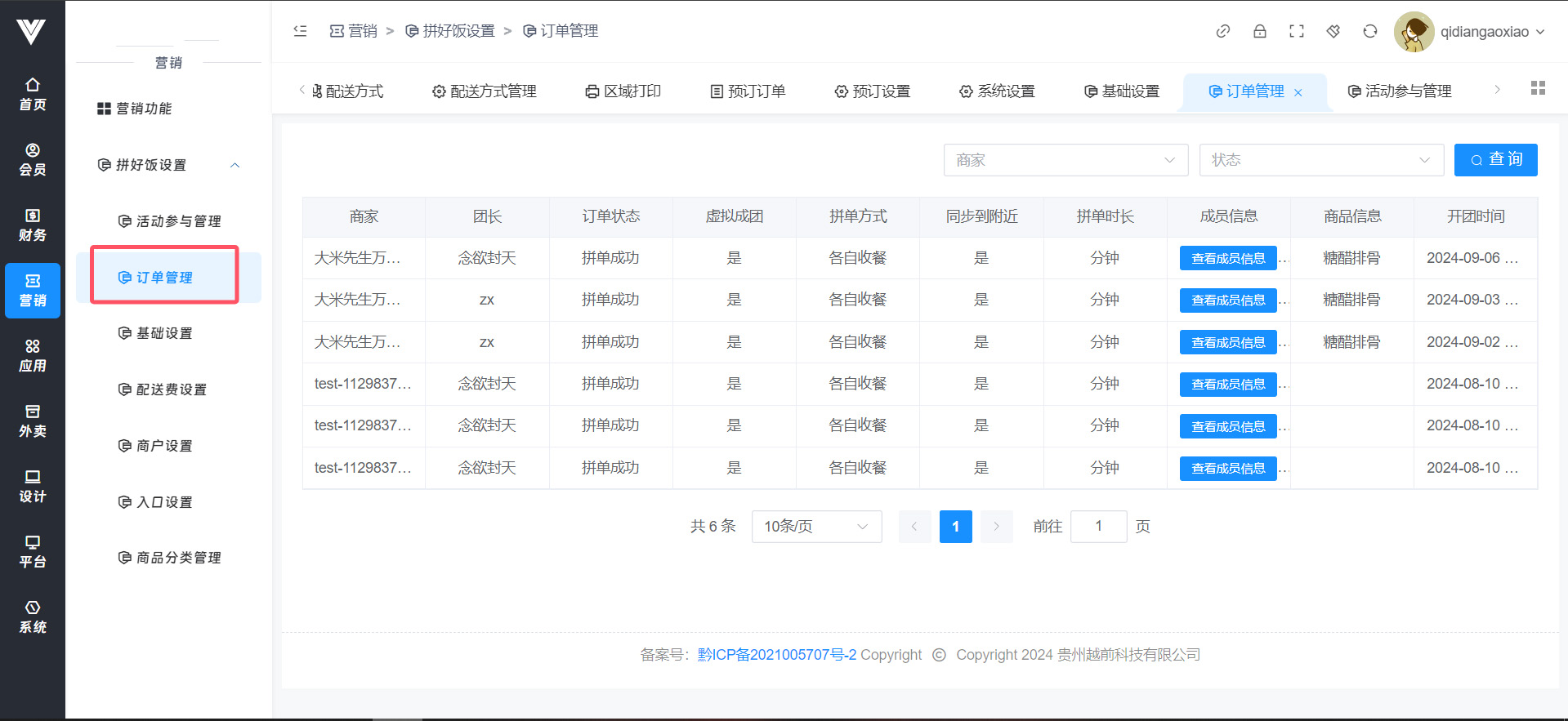Viewport: 1568px width, 721px height.
Task: Click the 黔ICP备2021005707号-2 link
Action: [x=776, y=655]
